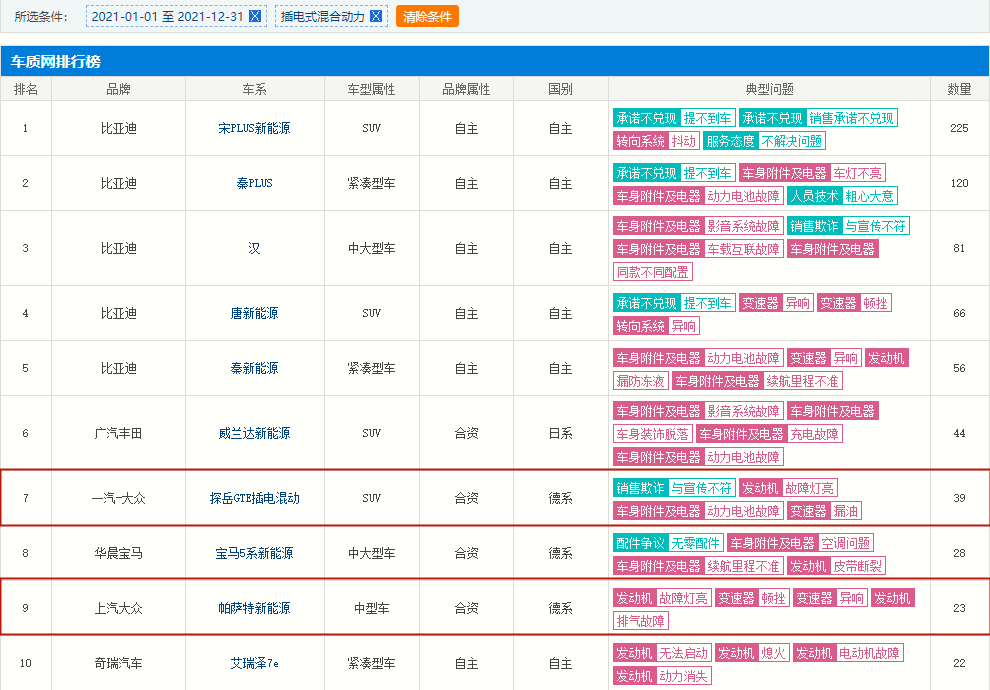Image resolution: width=990 pixels, height=690 pixels.
Task: Click 车身装饰脱落 tag in the 威兰达新能源 row
Action: [652, 434]
